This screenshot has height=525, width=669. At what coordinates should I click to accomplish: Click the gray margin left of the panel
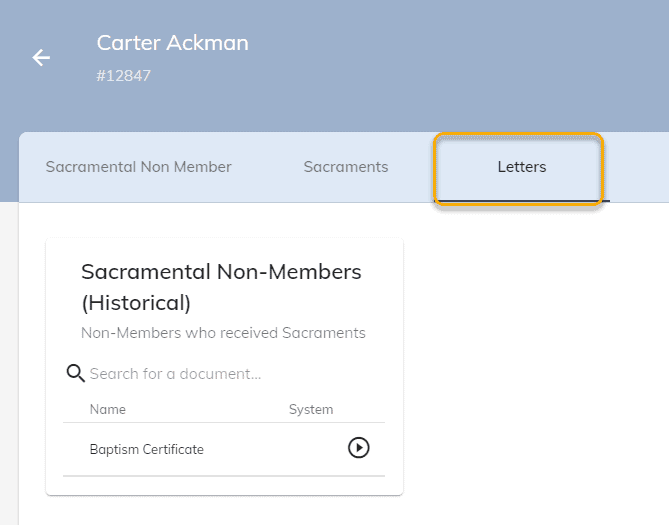[9, 363]
